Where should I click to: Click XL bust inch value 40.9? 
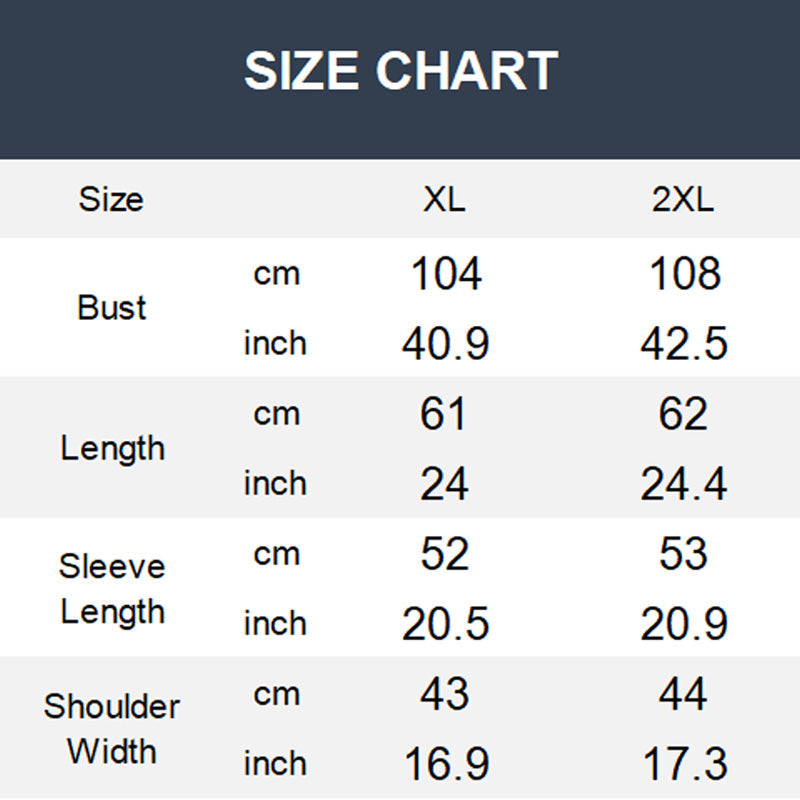(x=446, y=344)
